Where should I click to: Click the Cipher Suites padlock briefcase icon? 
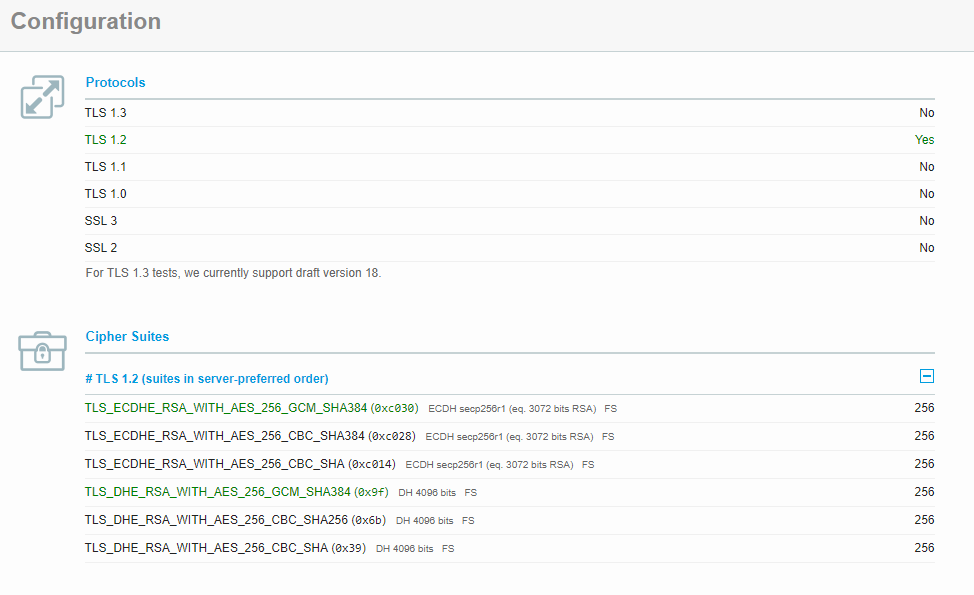pyautogui.click(x=42, y=351)
